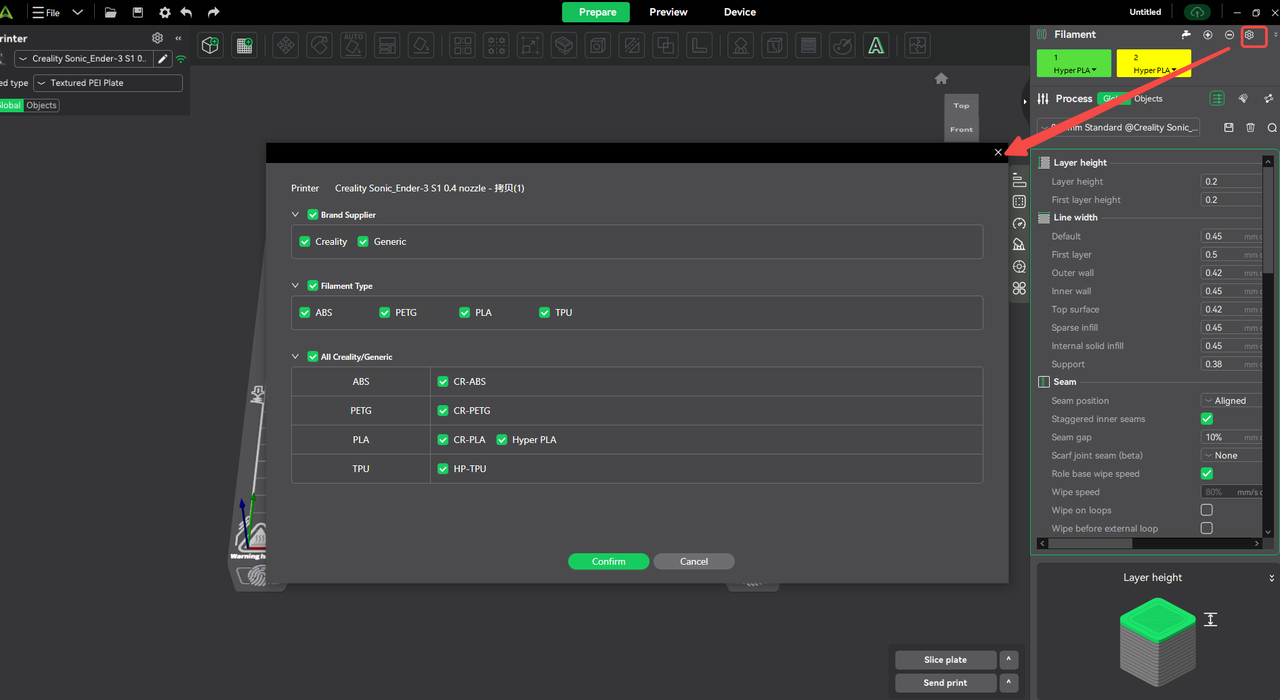Click the Send print button
This screenshot has width=1280, height=700.
coord(945,683)
